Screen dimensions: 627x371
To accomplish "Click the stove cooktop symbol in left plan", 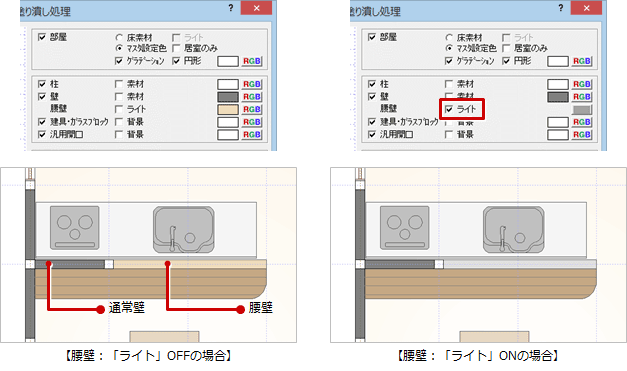I will point(75,227).
